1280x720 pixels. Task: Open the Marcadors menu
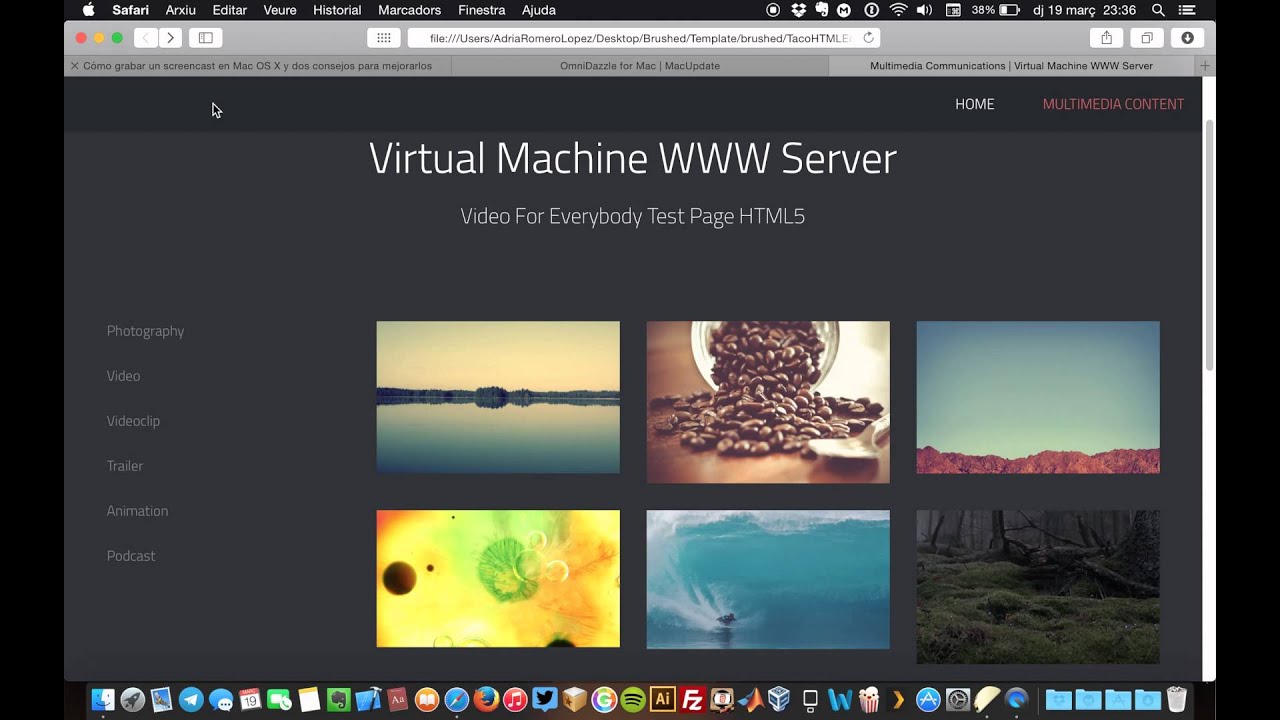pos(409,10)
